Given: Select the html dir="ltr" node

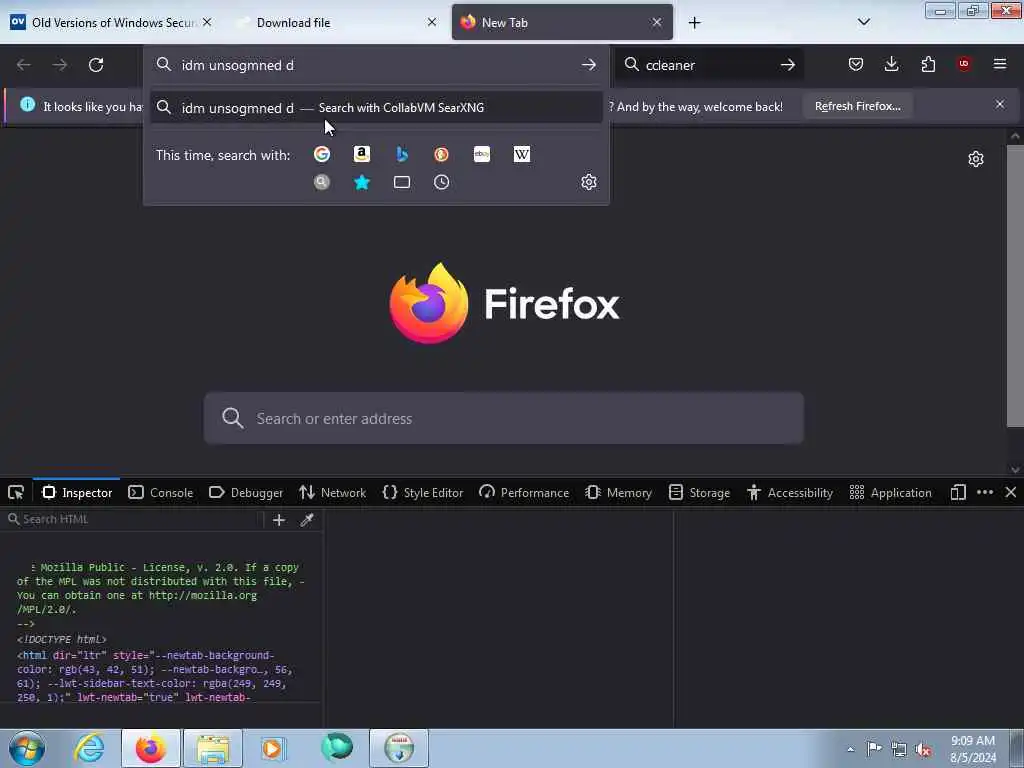Looking at the screenshot, I should coord(155,676).
